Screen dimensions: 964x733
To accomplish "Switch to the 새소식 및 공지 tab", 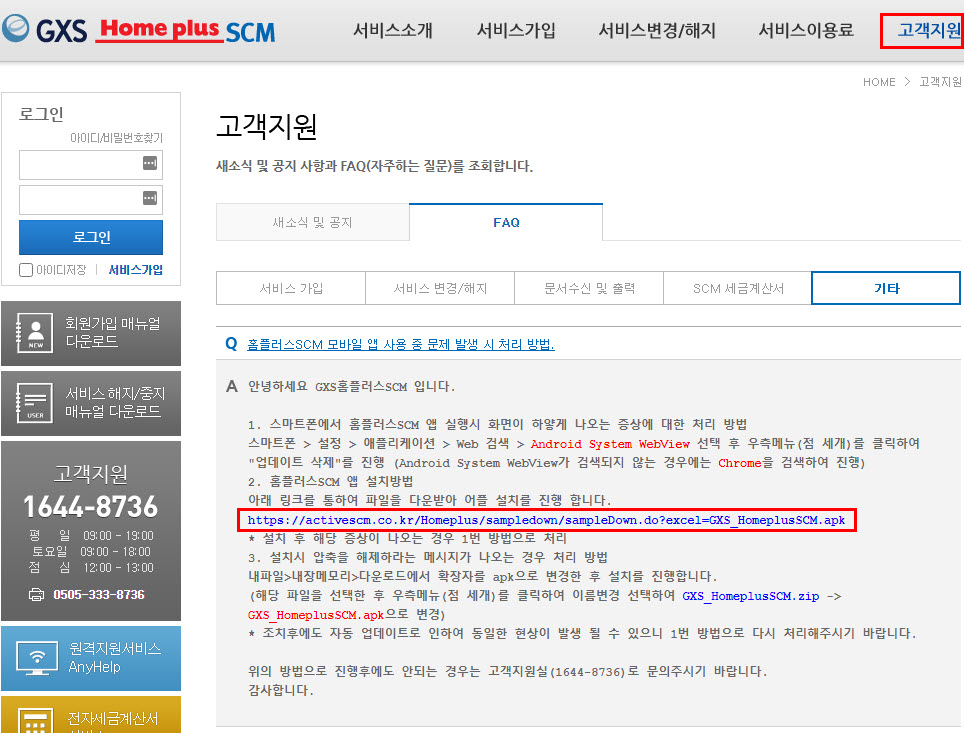I will click(312, 222).
